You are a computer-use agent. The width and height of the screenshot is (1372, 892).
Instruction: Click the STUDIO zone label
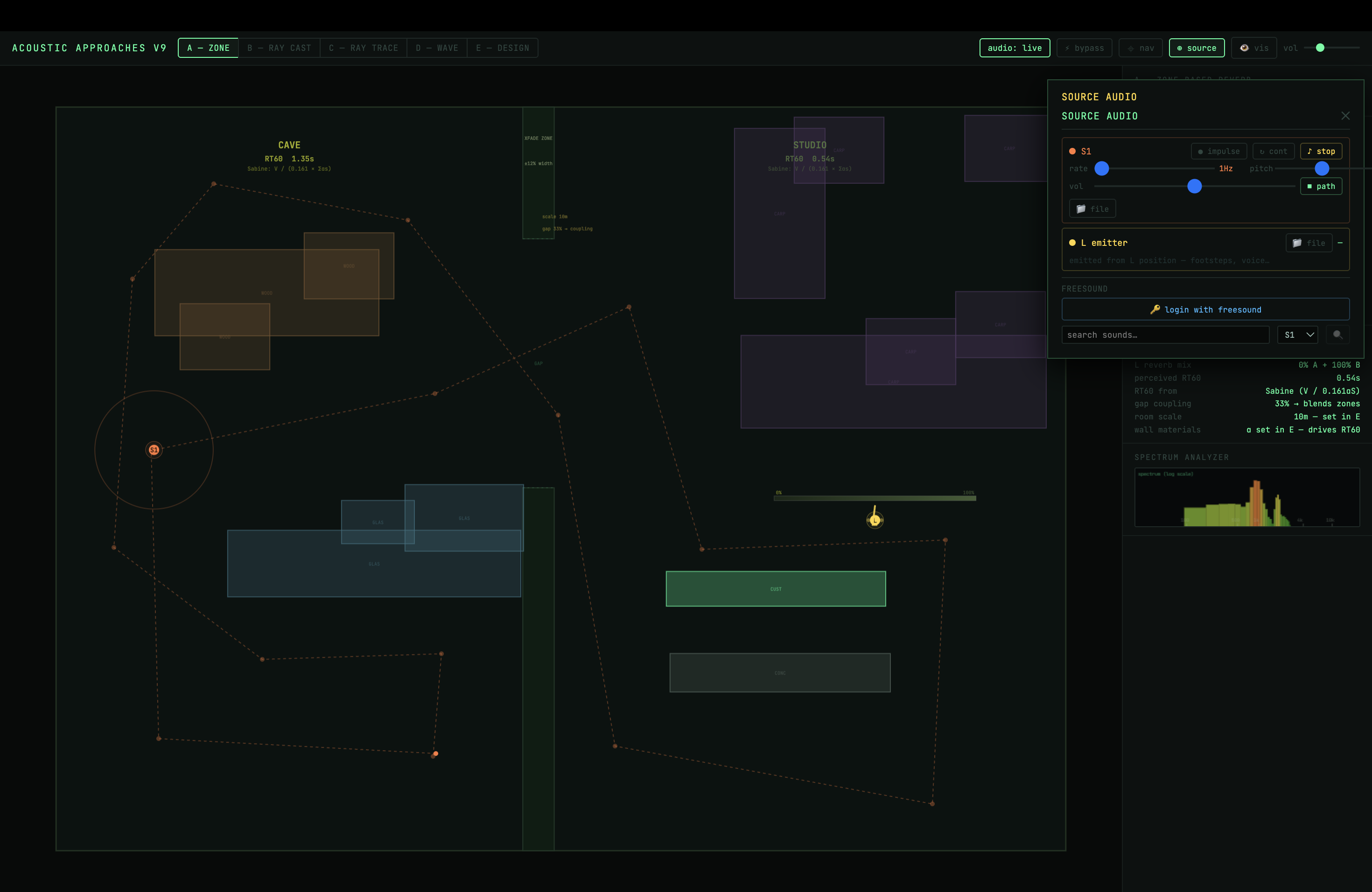(x=809, y=145)
